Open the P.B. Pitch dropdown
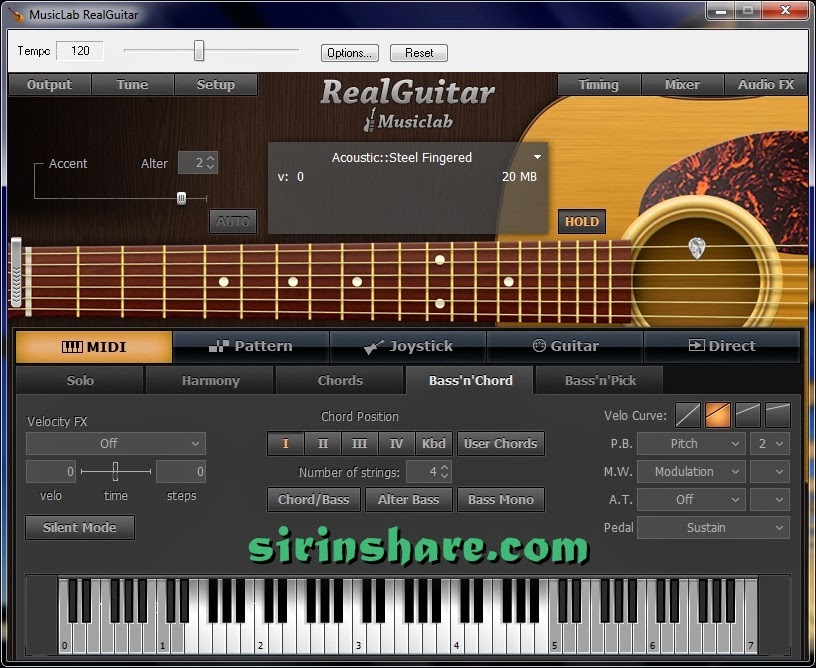 (x=691, y=444)
